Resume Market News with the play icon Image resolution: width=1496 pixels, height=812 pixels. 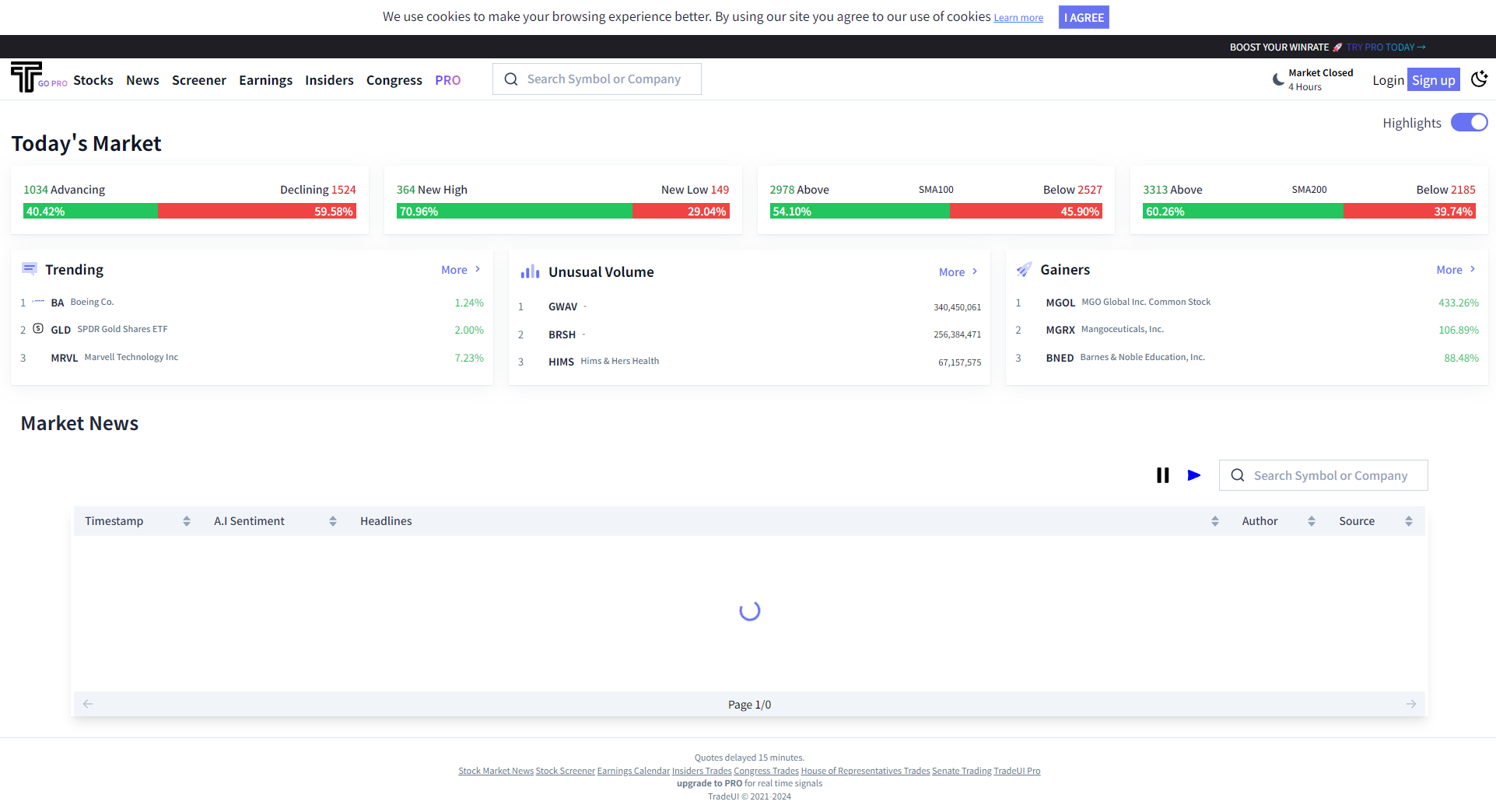tap(1194, 474)
